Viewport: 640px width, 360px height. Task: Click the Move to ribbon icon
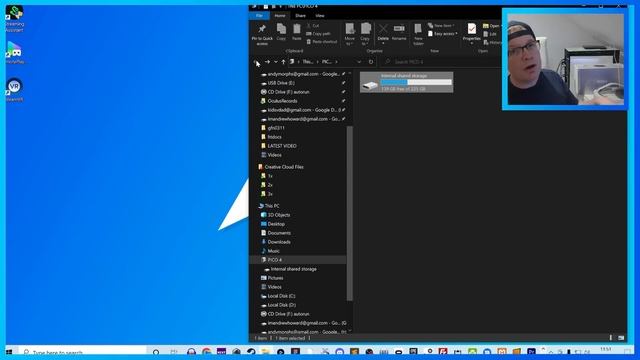[x=350, y=29]
